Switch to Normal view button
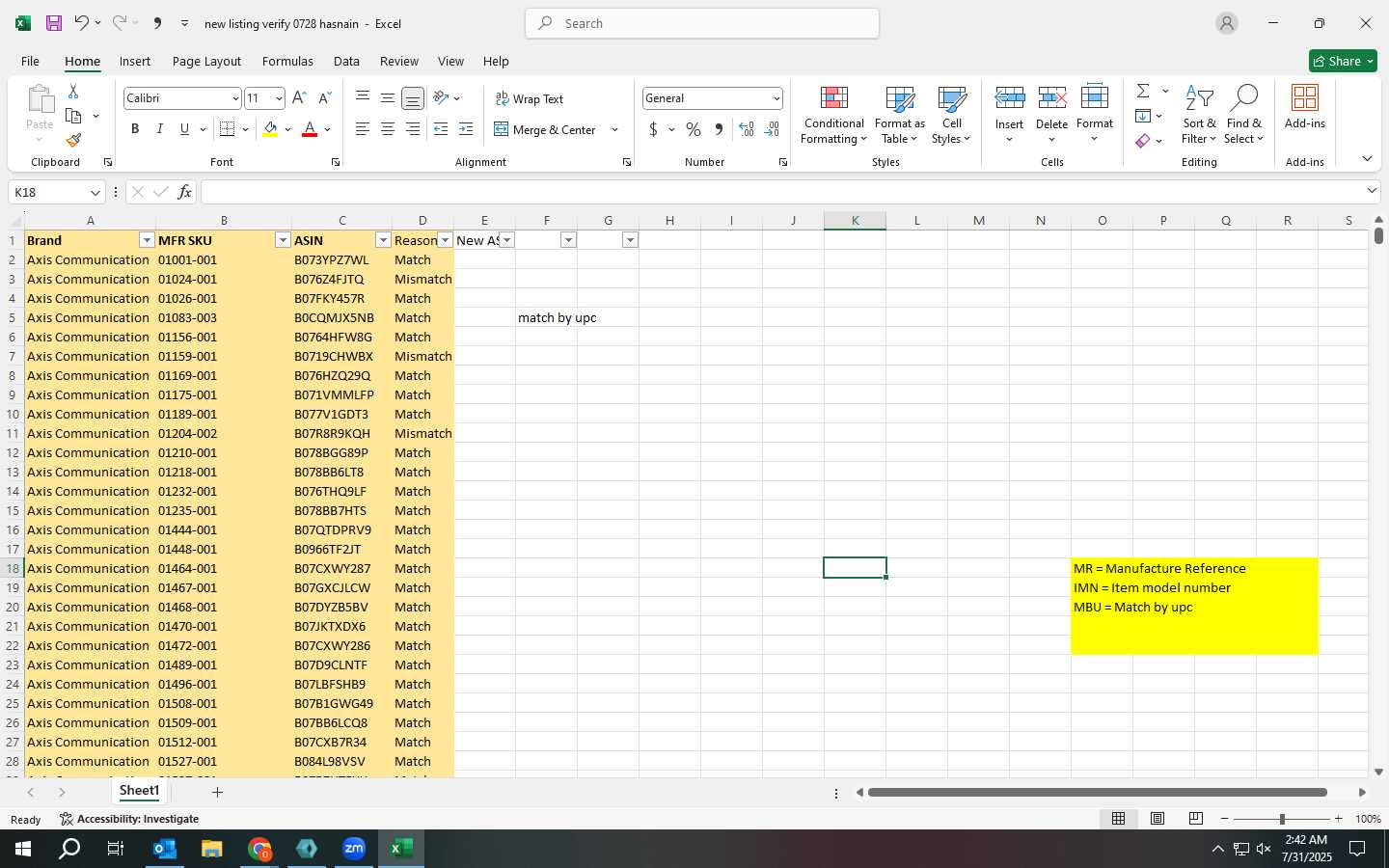The height and width of the screenshot is (868, 1389). tap(1118, 818)
